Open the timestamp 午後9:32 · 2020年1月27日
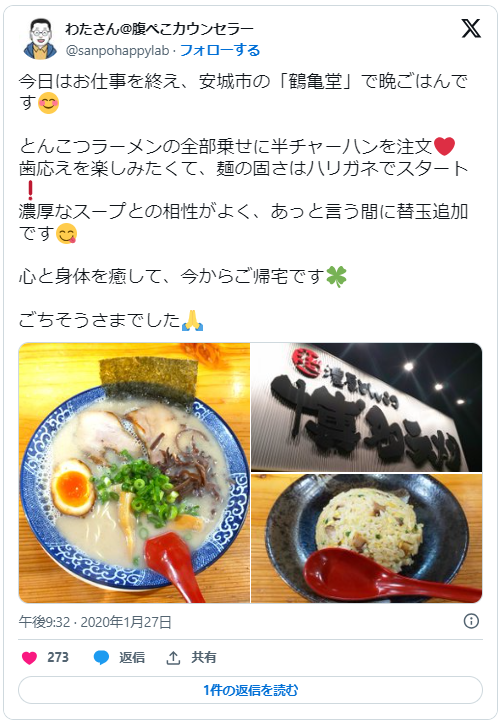This screenshot has width=501, height=723. pos(95,622)
